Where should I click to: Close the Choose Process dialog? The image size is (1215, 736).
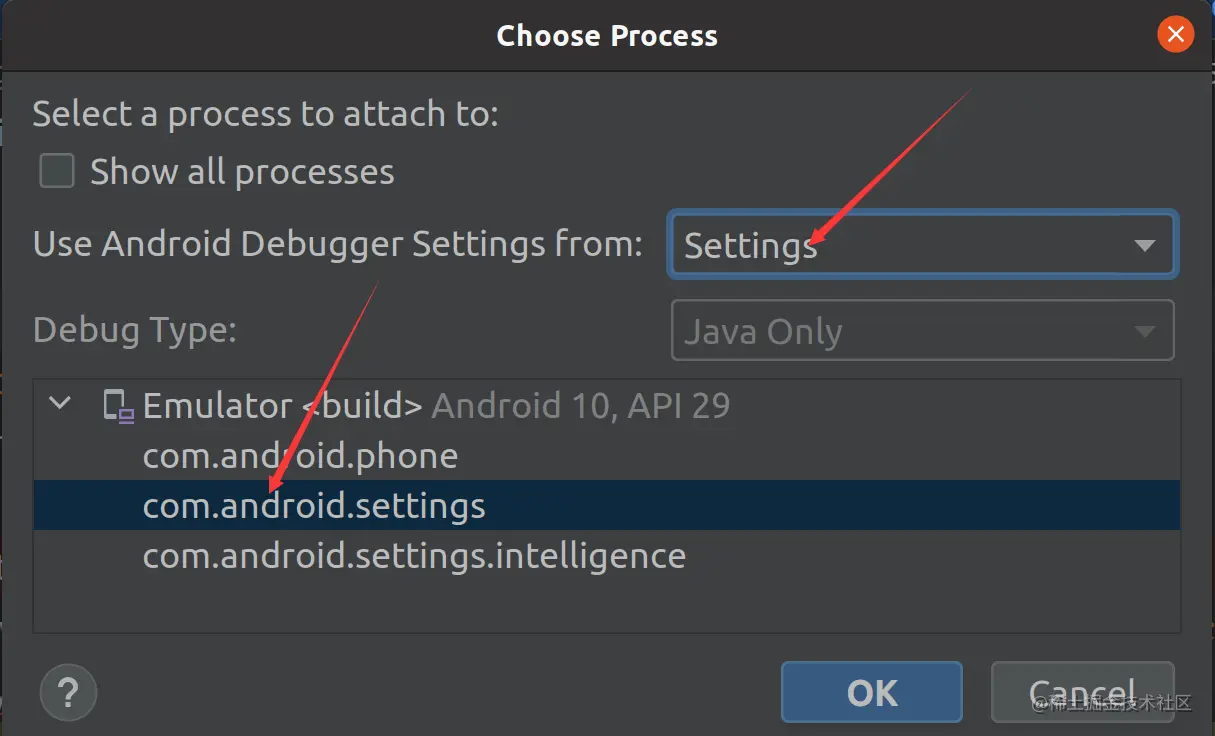pyautogui.click(x=1175, y=35)
